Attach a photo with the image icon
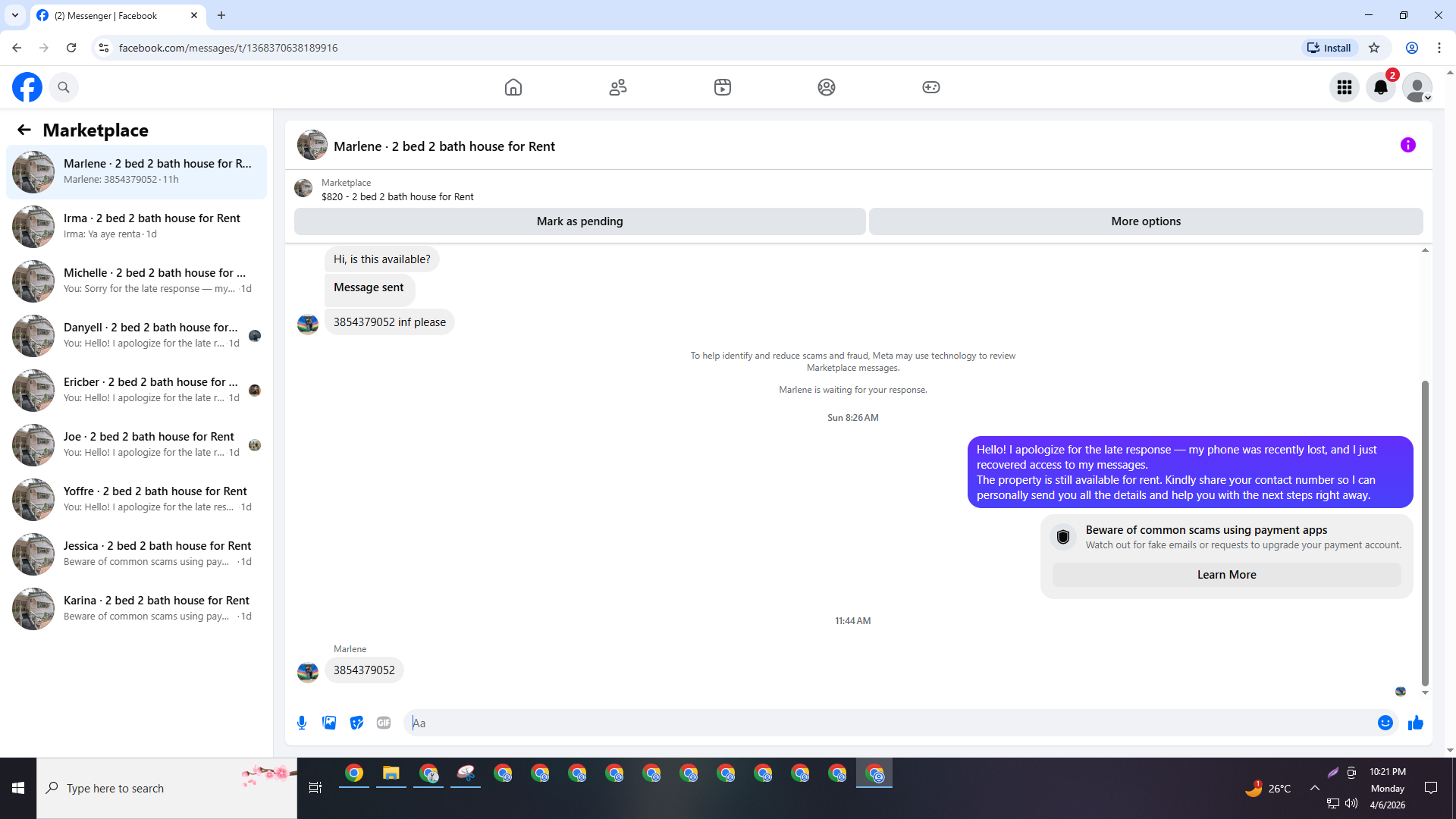Image resolution: width=1456 pixels, height=819 pixels. [x=329, y=723]
